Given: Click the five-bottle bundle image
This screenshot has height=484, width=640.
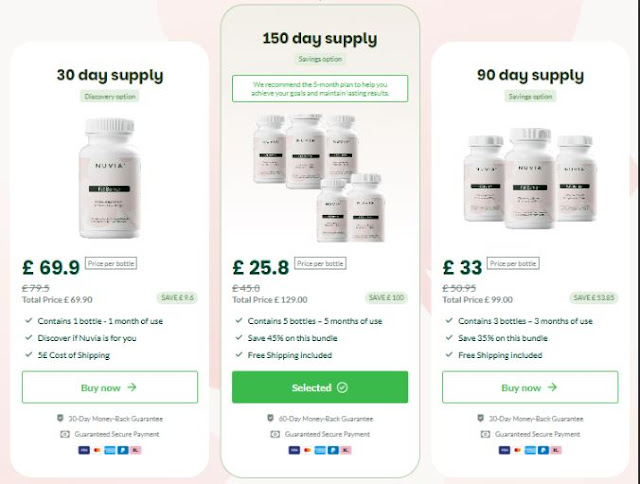Looking at the screenshot, I should click(319, 178).
